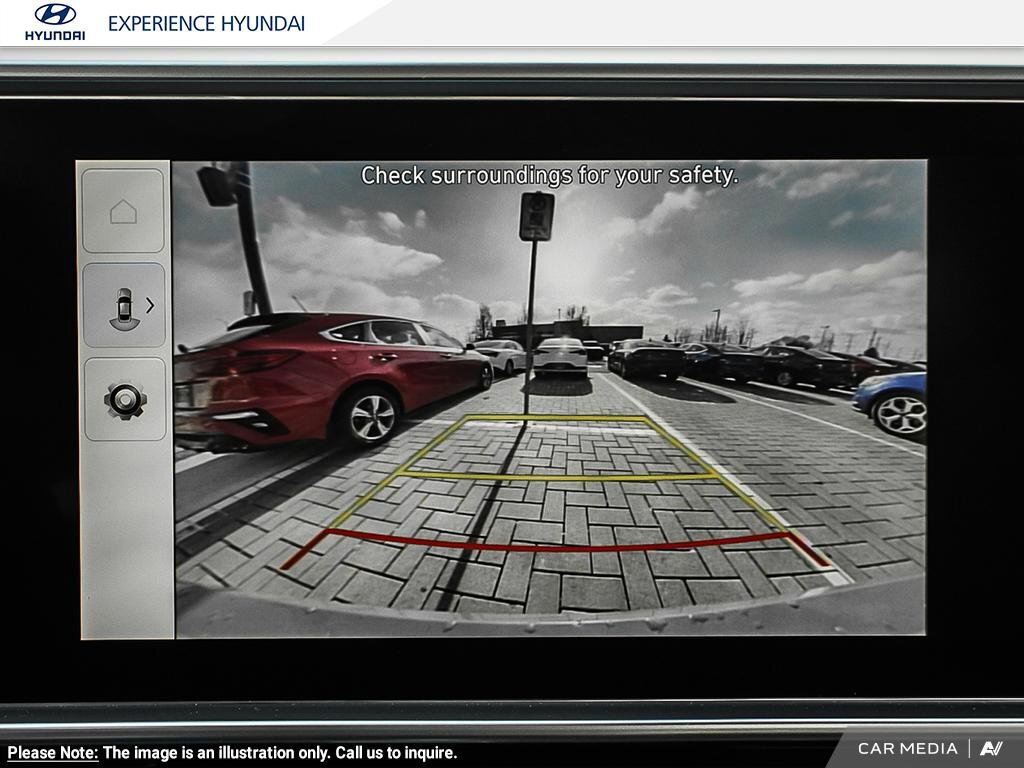Open the camera view mode car icon
The width and height of the screenshot is (1024, 768).
[x=123, y=307]
